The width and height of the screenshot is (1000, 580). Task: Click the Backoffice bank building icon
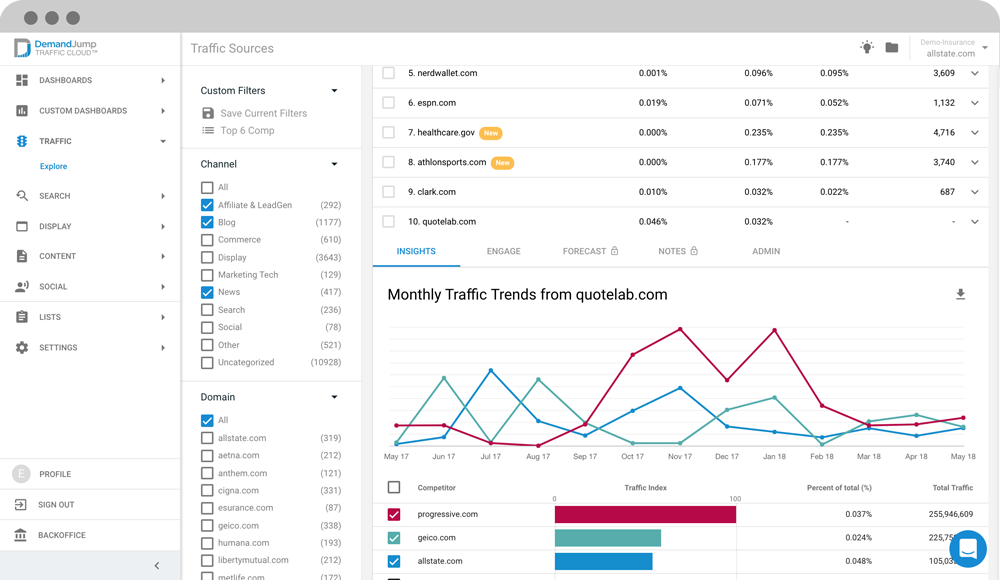[20, 535]
